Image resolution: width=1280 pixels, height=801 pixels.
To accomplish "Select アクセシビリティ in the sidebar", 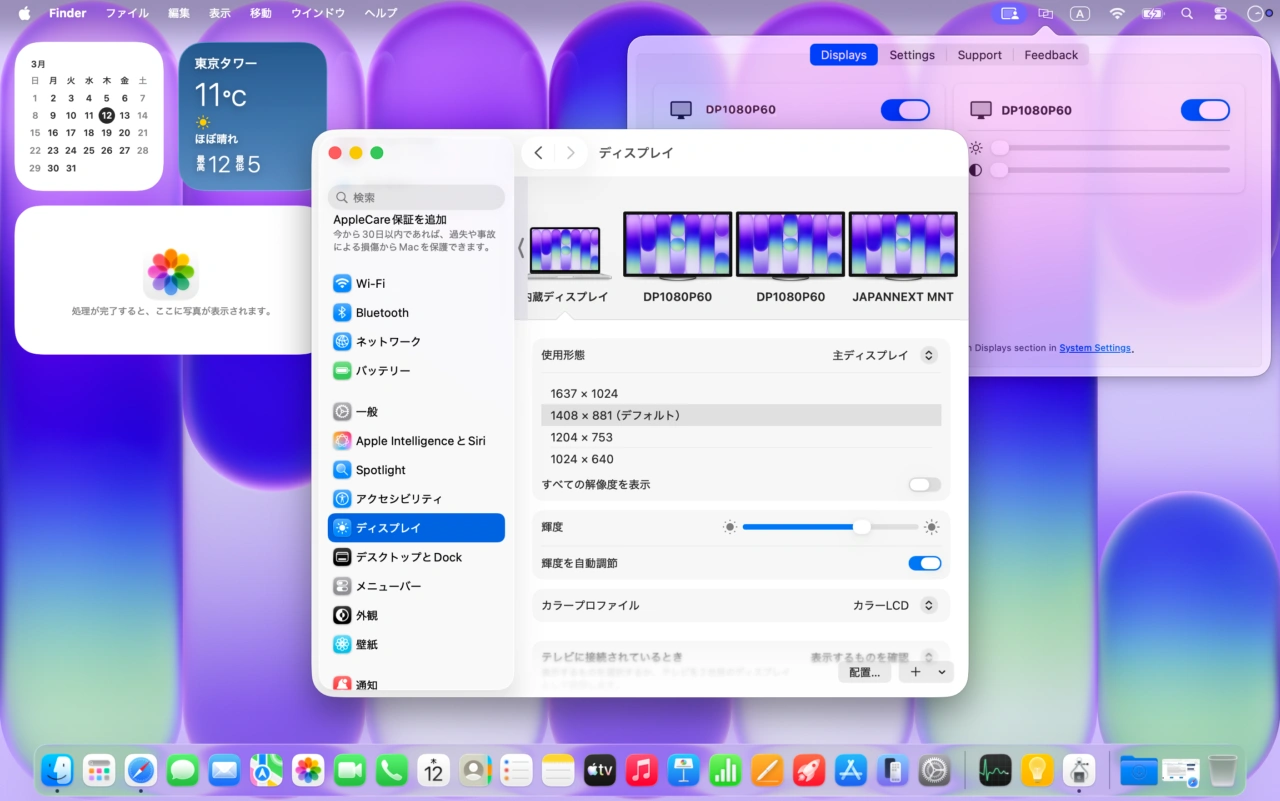I will click(397, 498).
